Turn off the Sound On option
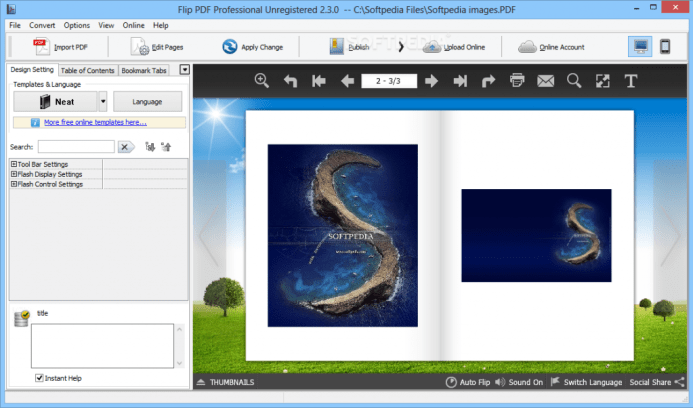Image resolution: width=693 pixels, height=408 pixels. (x=519, y=382)
